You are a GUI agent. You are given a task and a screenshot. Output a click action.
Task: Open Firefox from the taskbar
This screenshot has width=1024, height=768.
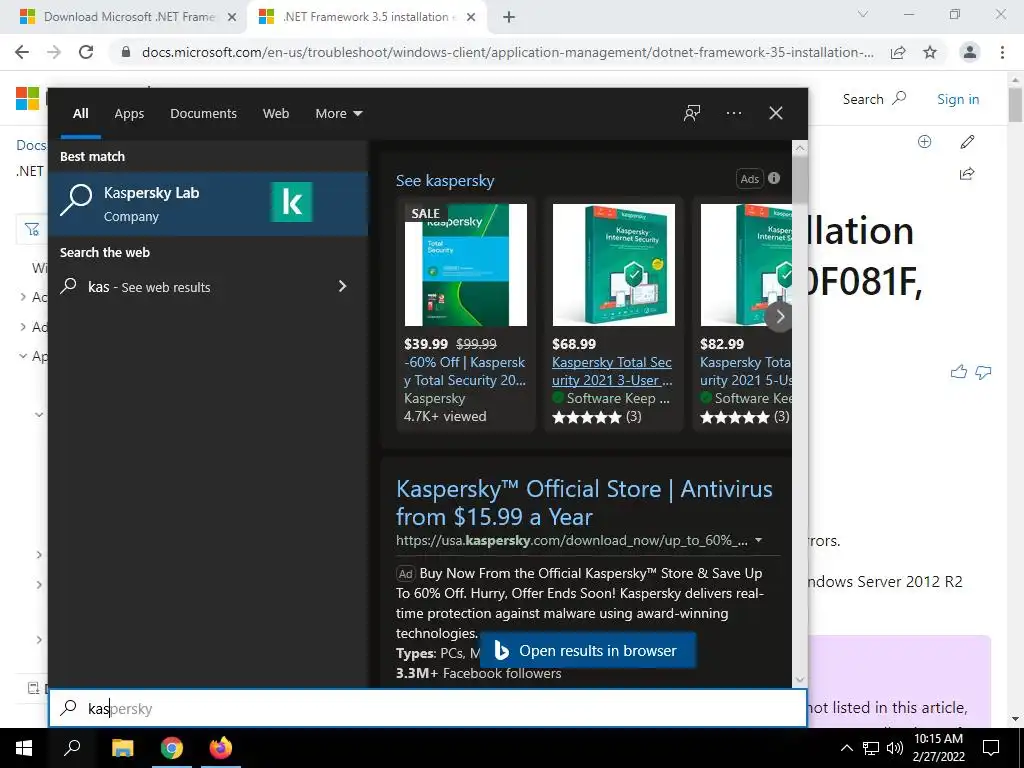pos(221,748)
